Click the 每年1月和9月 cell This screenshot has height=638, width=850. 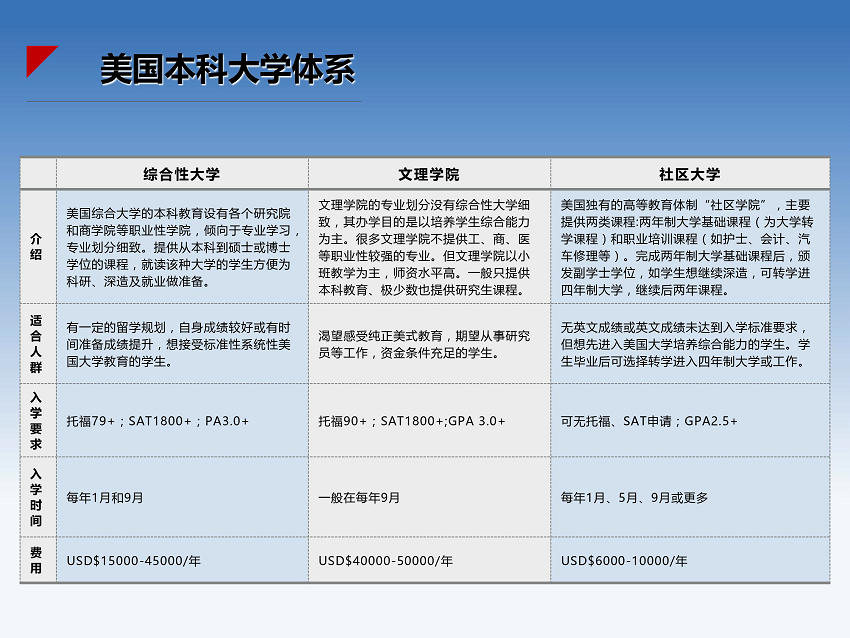182,497
